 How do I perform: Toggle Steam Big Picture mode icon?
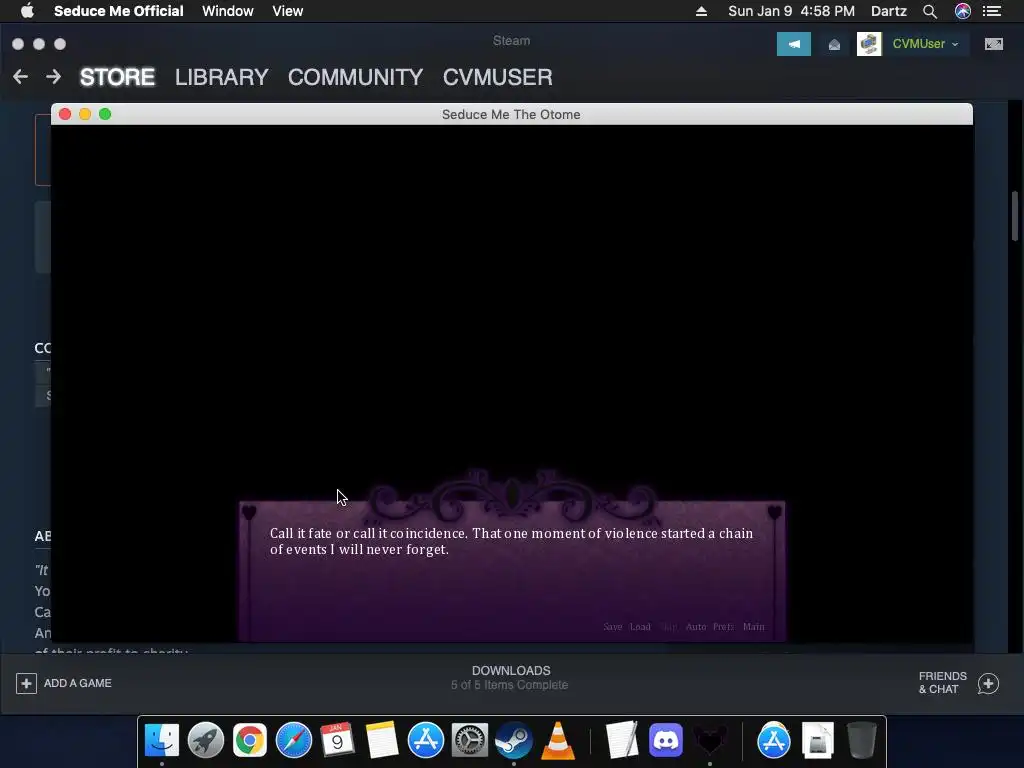993,44
